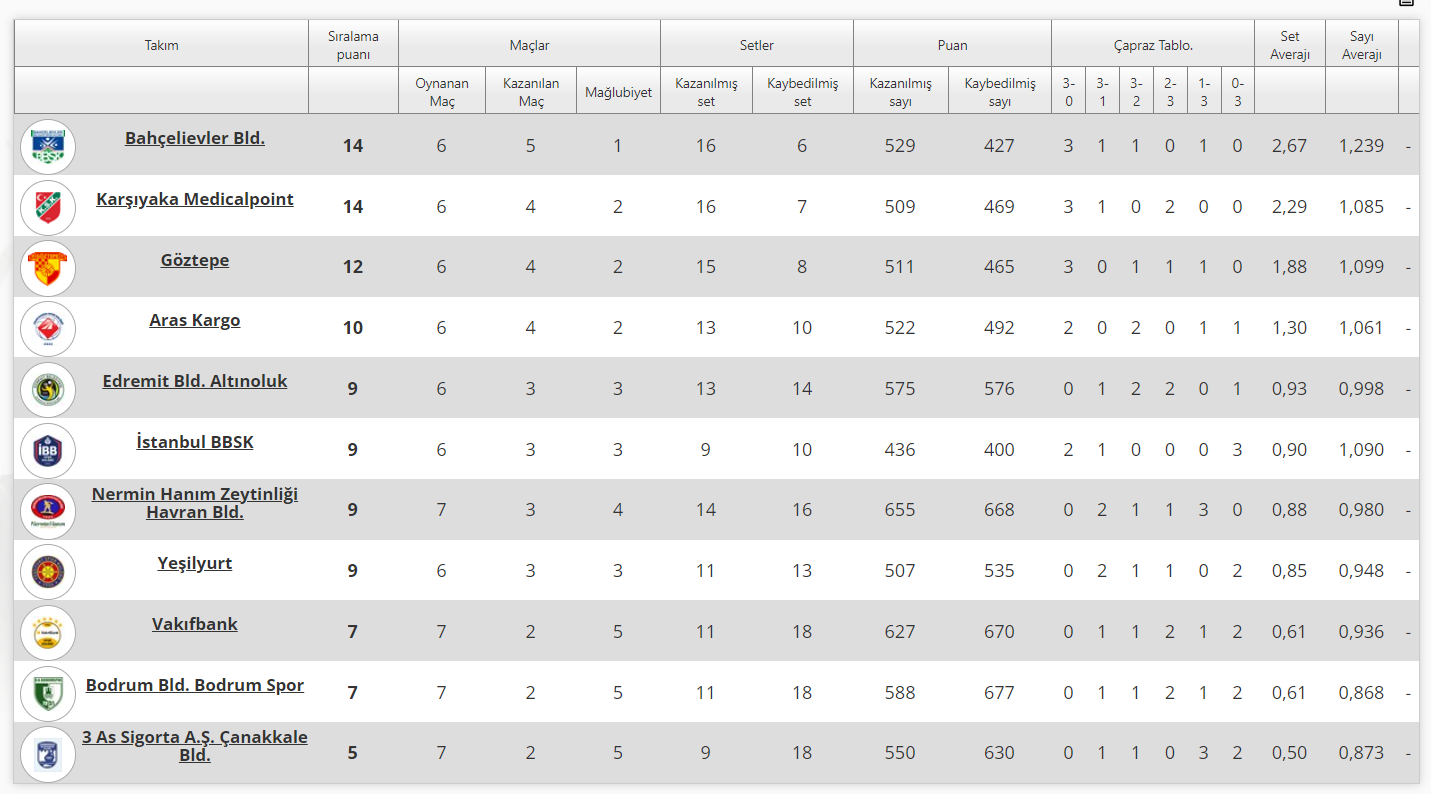Click the Yeşilyurt team name link
1431x794 pixels.
tap(195, 563)
